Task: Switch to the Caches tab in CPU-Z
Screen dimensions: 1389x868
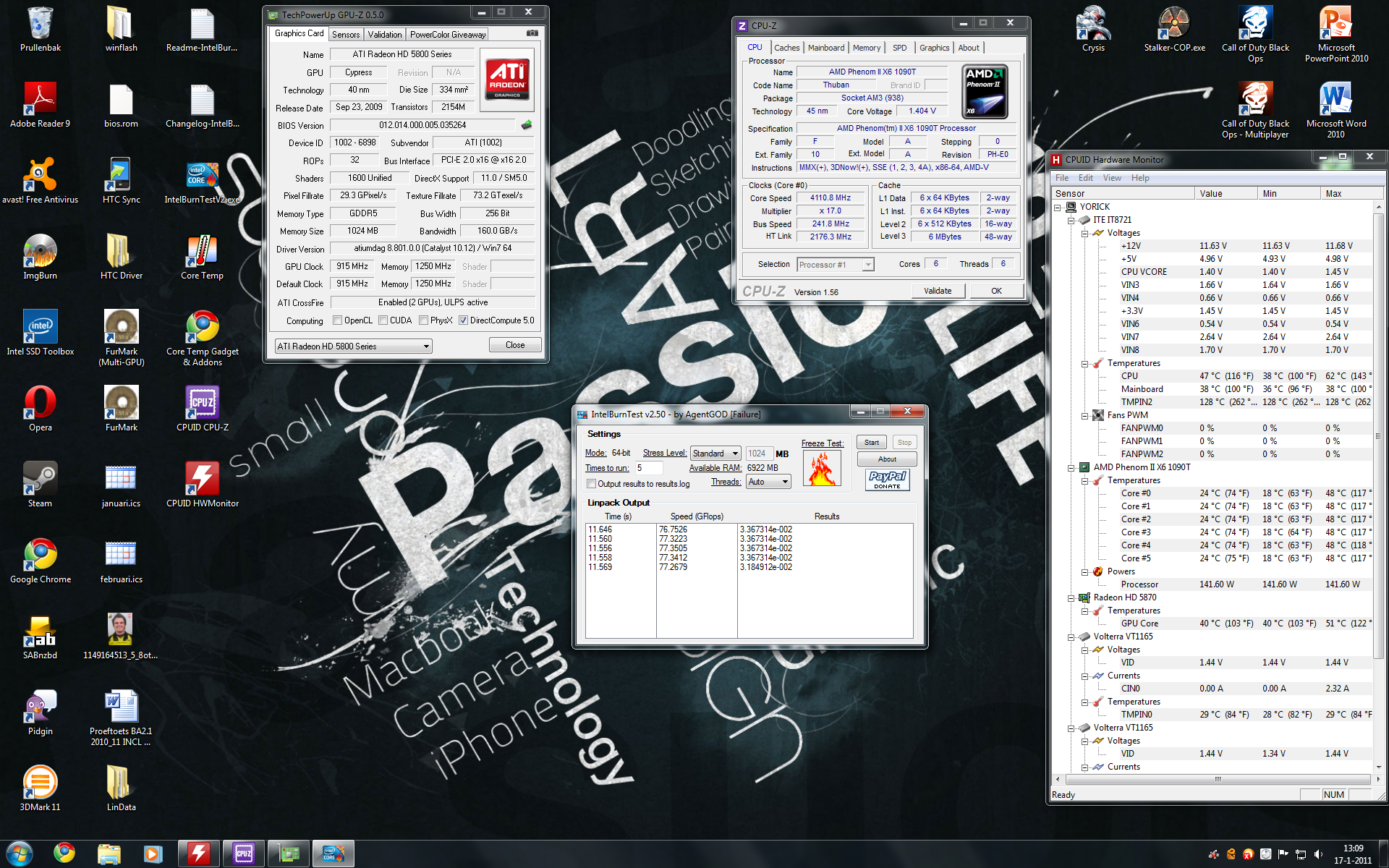Action: (786, 48)
